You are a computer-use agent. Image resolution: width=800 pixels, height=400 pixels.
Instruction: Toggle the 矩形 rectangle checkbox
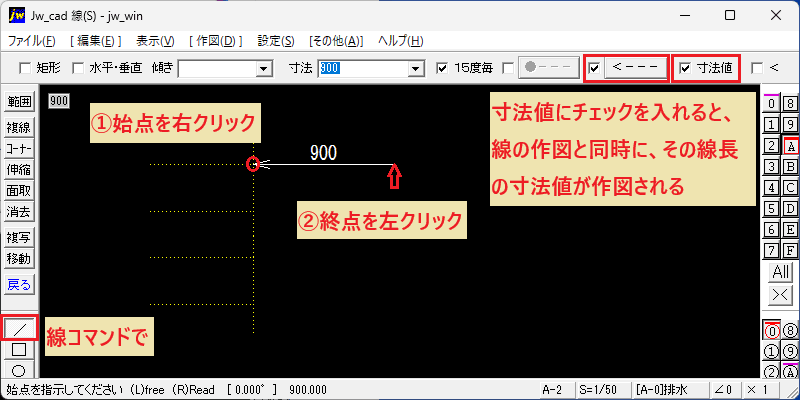[24, 68]
